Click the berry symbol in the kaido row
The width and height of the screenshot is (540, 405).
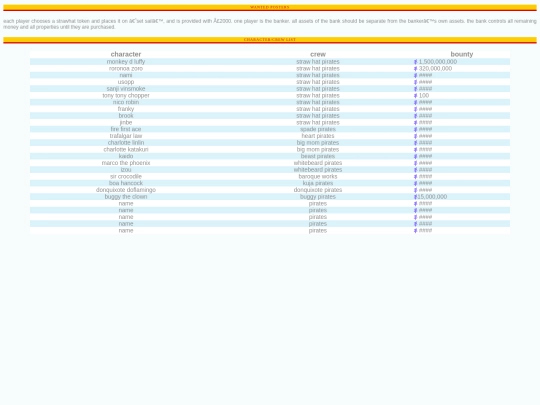[x=415, y=156]
